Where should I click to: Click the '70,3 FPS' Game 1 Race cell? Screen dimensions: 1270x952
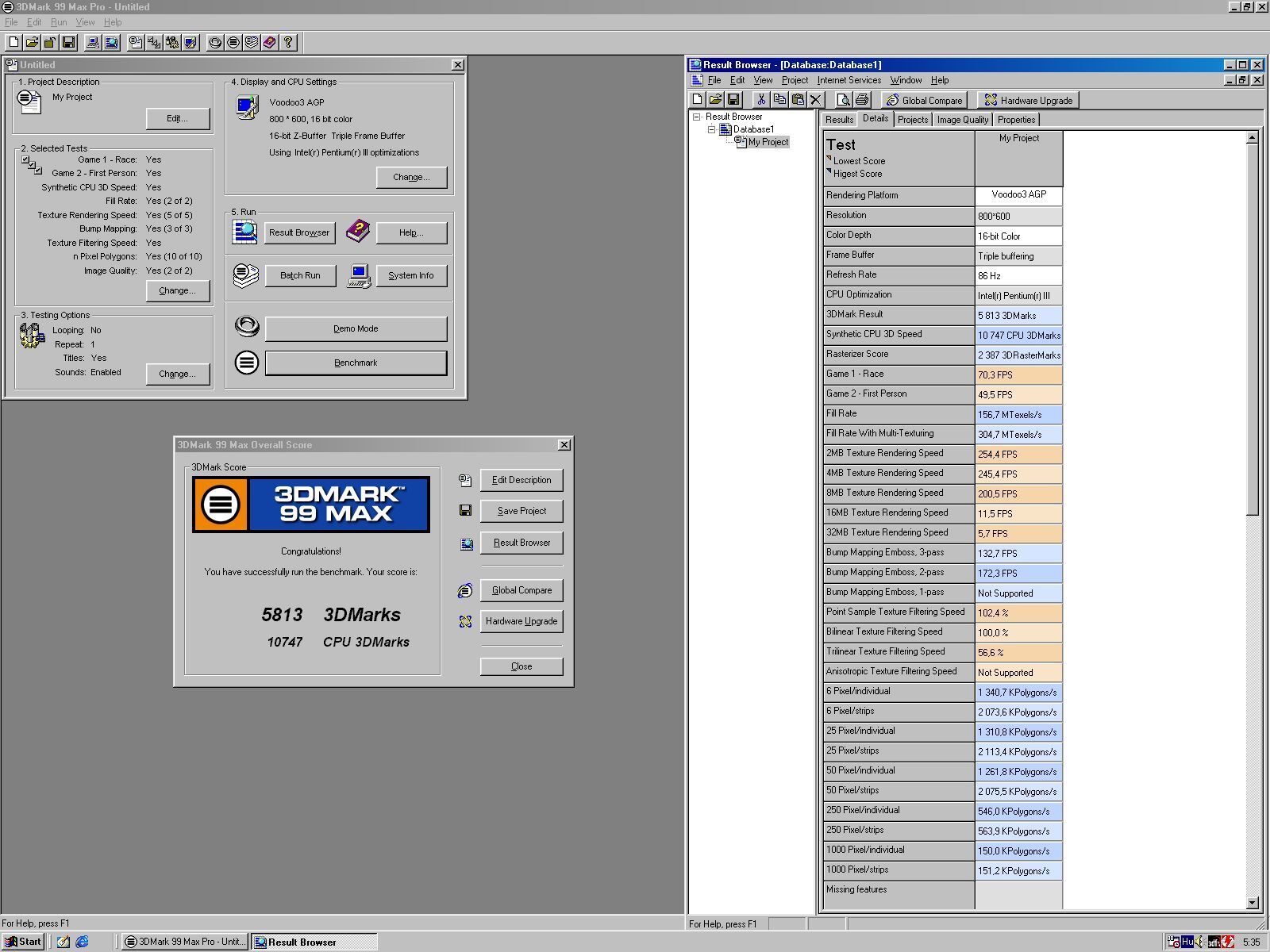pos(1018,375)
